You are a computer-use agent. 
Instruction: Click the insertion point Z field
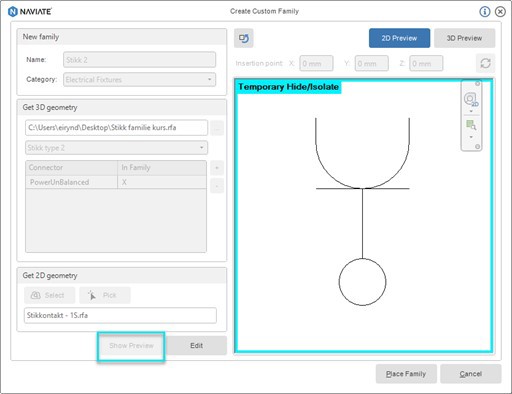(x=426, y=63)
